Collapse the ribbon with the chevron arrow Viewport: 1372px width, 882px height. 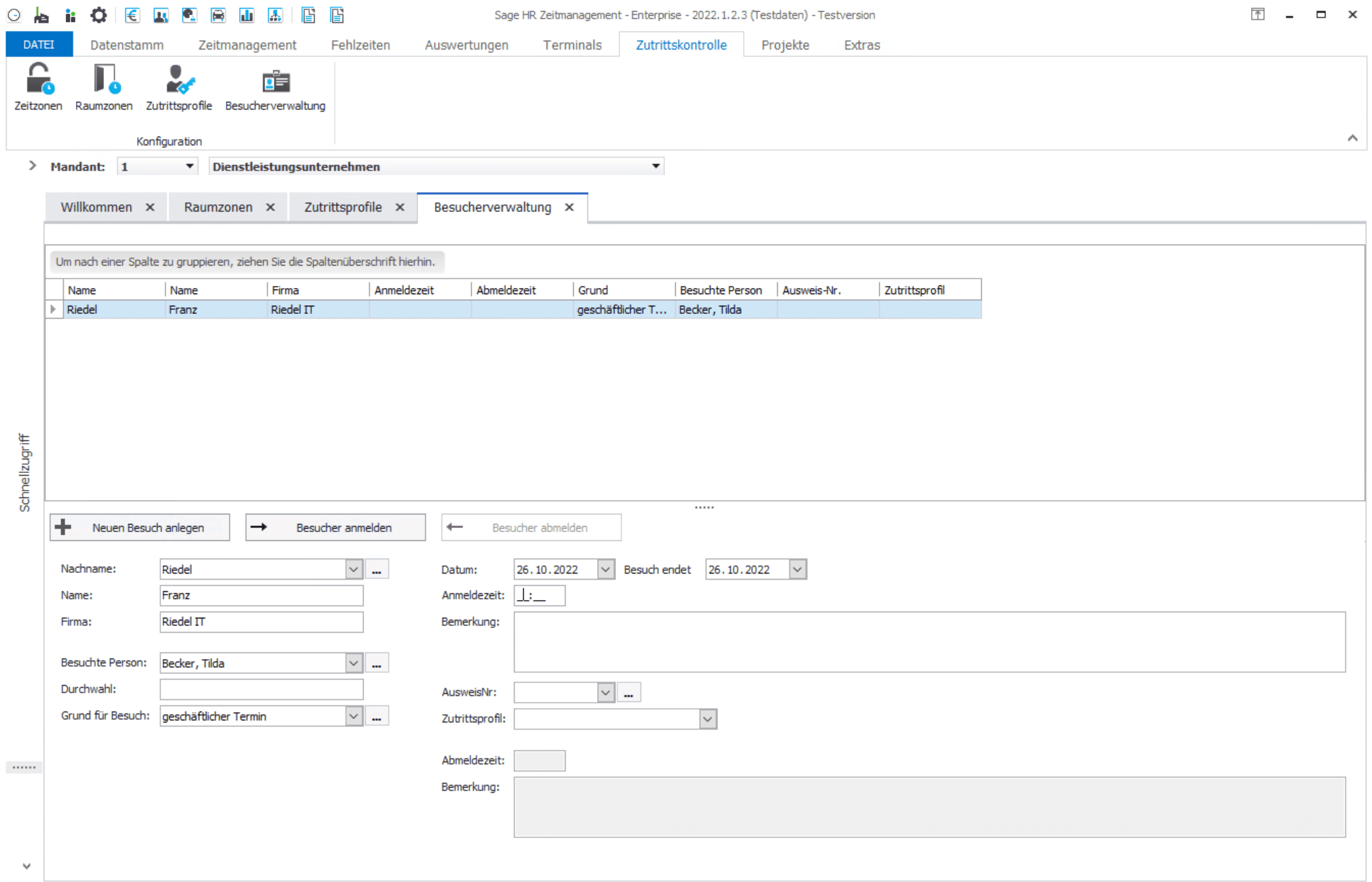1352,138
